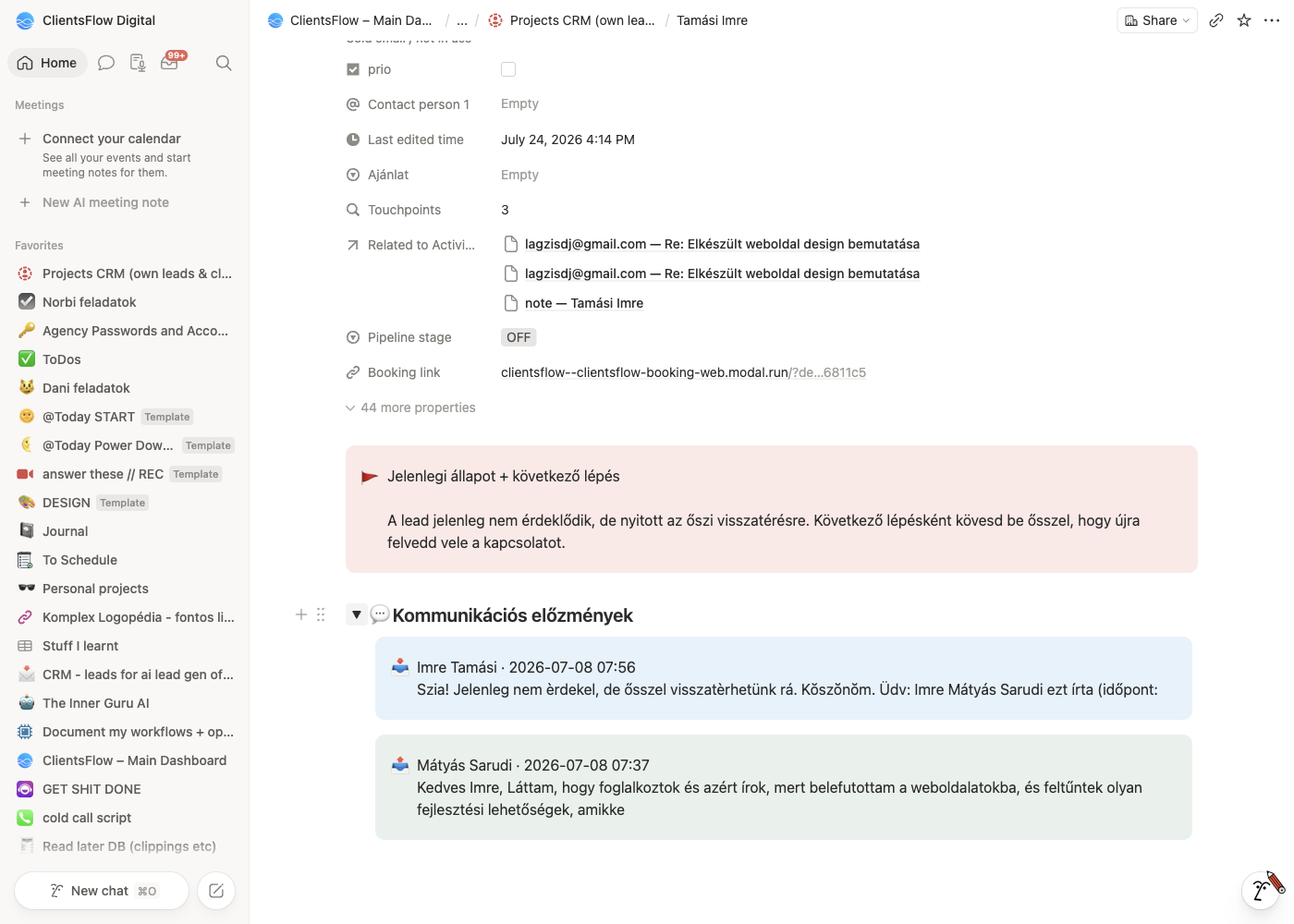The height and width of the screenshot is (924, 1294).
Task: Expand the breadcrumb ellipsis
Action: click(x=462, y=20)
